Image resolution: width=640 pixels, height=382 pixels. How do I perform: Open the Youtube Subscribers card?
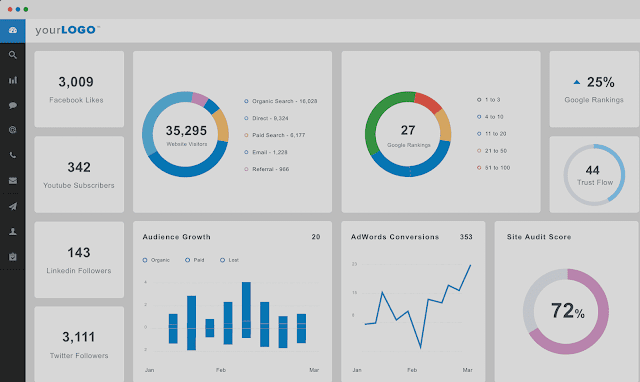coord(79,174)
